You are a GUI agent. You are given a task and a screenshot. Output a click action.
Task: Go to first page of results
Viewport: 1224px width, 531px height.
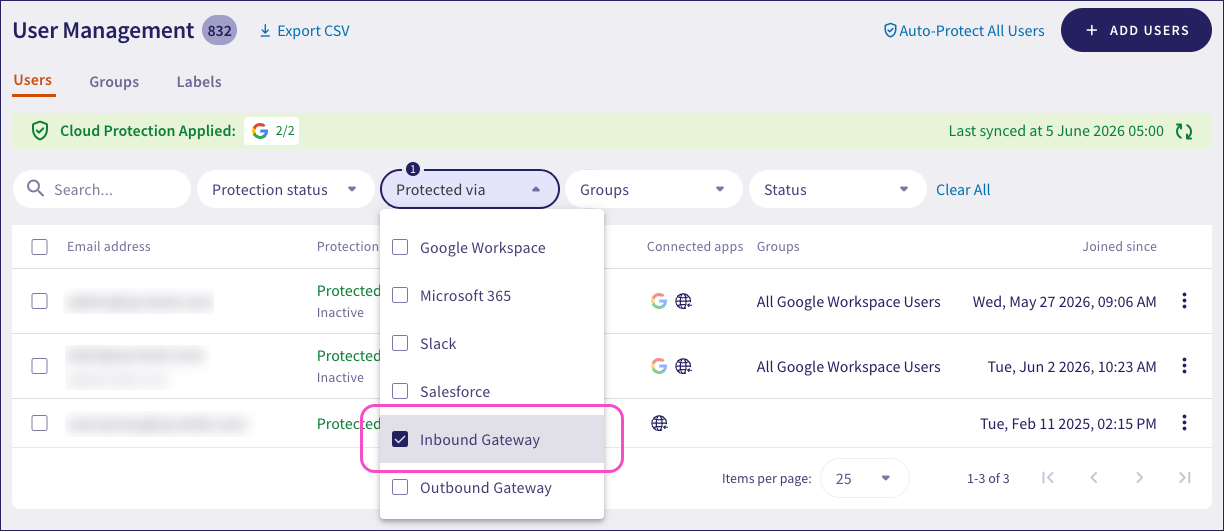coord(1047,478)
